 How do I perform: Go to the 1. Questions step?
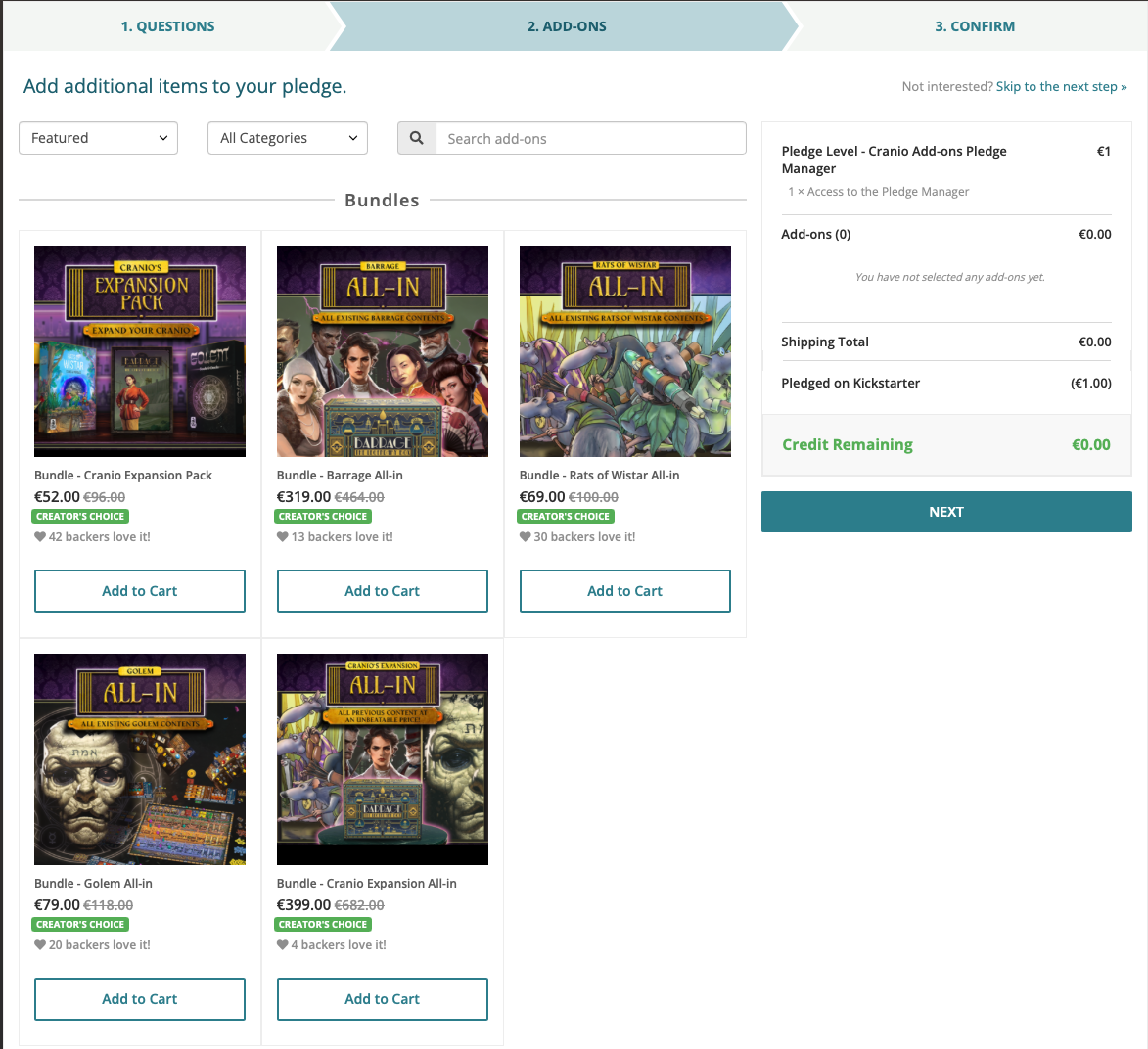pyautogui.click(x=167, y=26)
